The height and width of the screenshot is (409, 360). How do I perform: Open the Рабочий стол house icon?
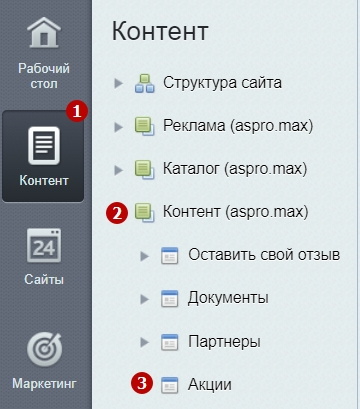[x=44, y=33]
